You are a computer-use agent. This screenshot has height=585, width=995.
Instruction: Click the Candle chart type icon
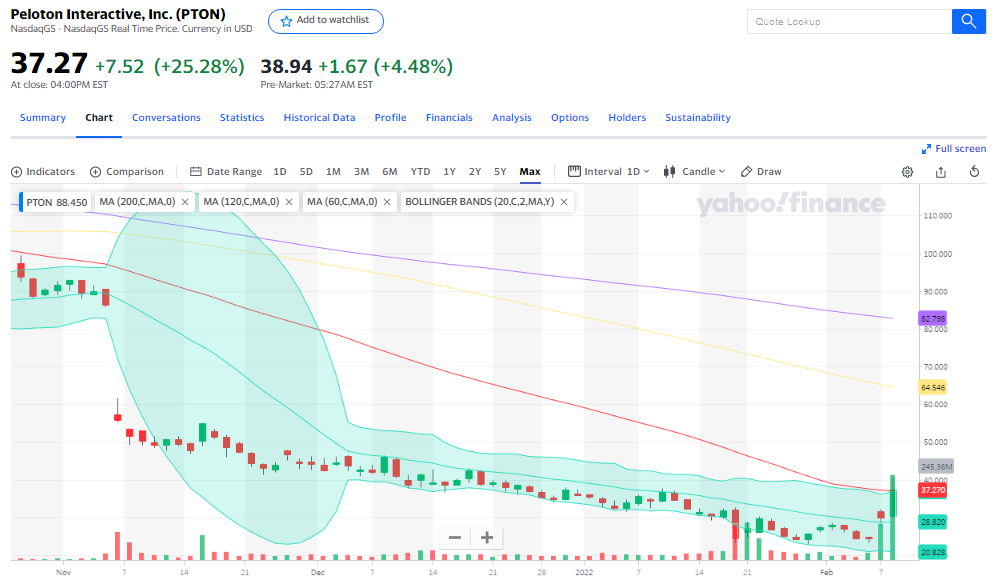[669, 171]
